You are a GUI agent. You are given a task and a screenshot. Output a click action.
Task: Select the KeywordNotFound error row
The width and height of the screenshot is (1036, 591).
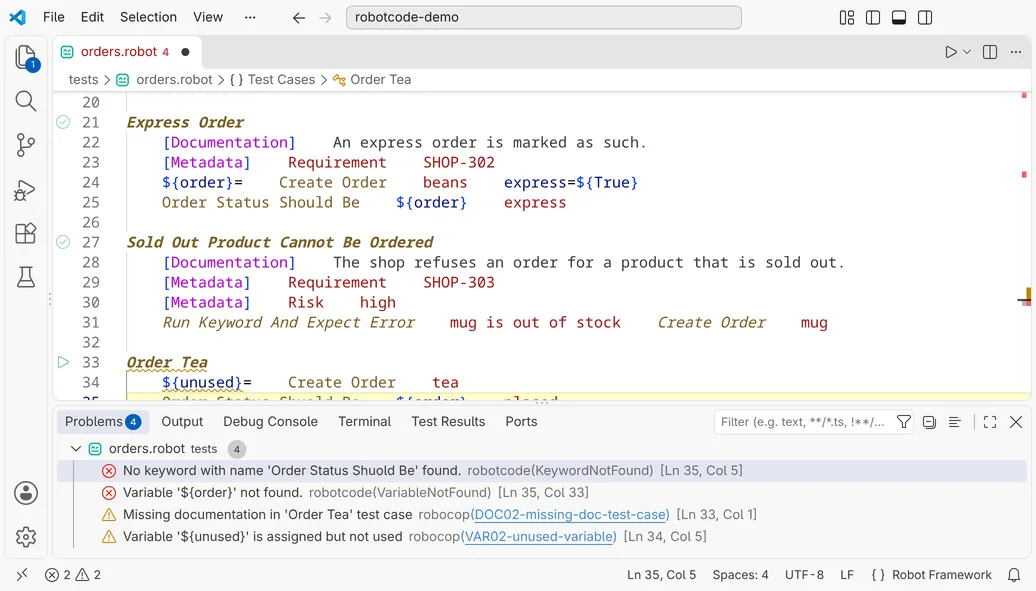tap(542, 471)
